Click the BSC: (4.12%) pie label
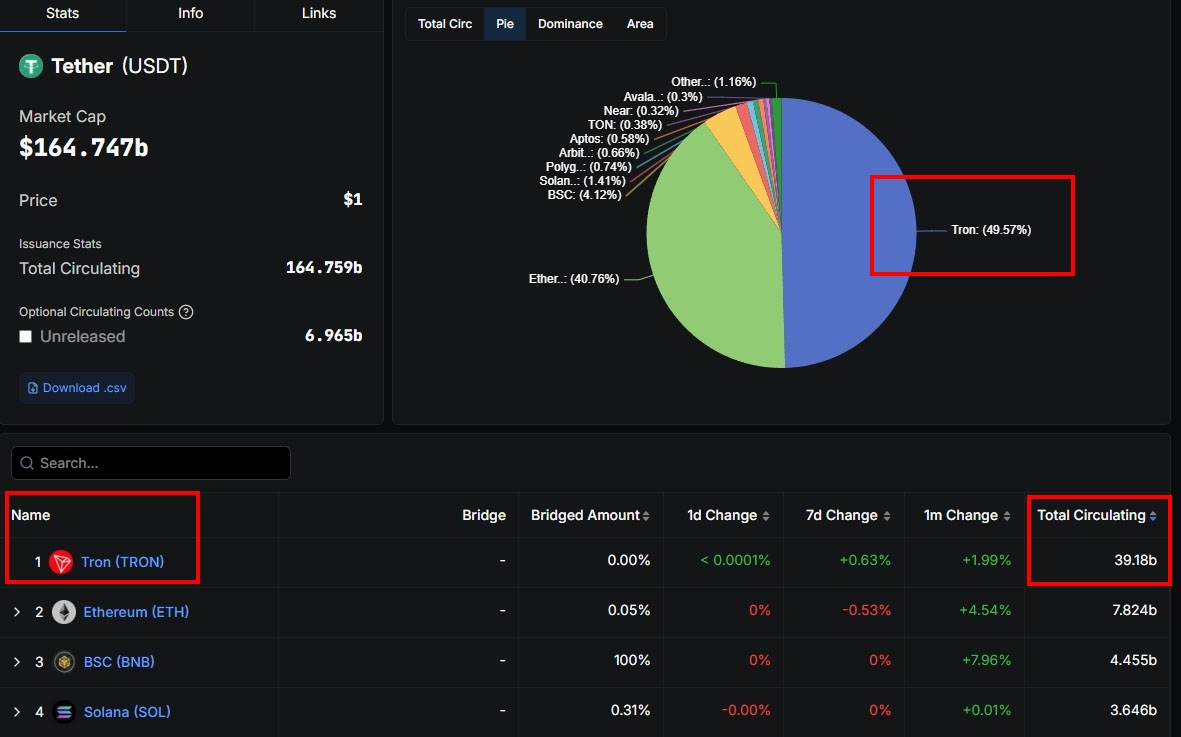 584,195
